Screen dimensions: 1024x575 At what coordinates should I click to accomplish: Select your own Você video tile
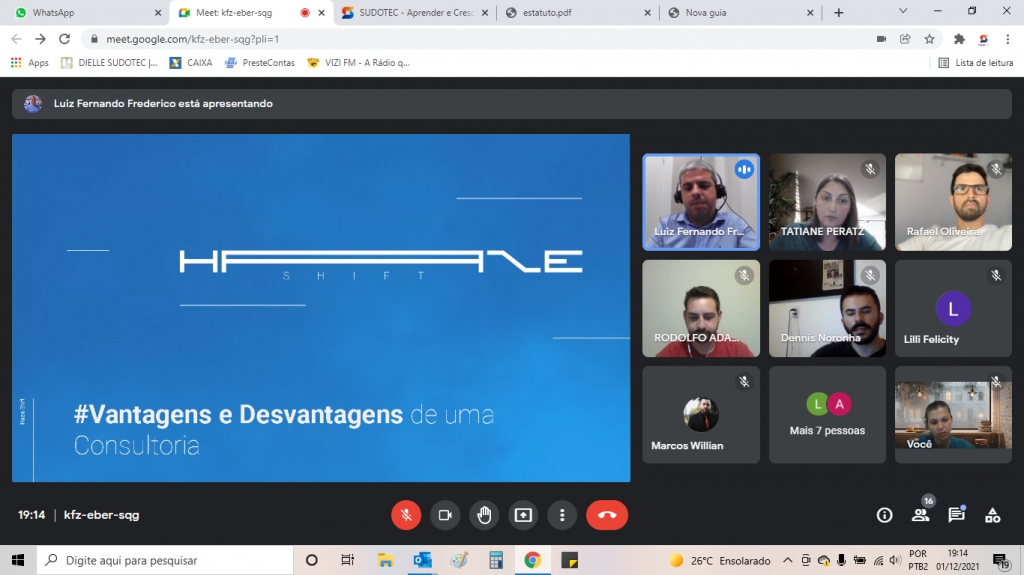pyautogui.click(x=953, y=414)
